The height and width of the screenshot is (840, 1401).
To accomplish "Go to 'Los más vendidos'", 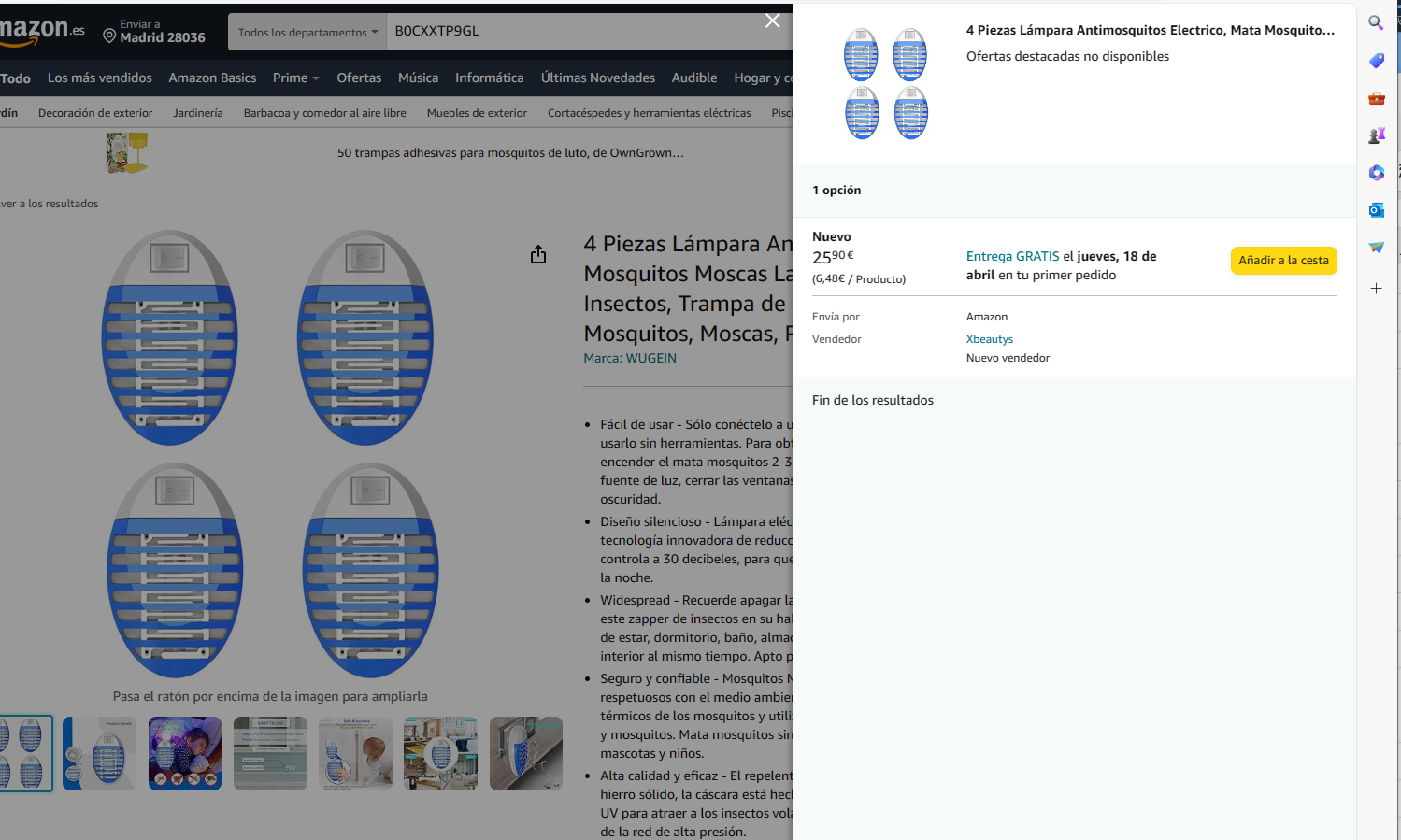I will pyautogui.click(x=100, y=78).
